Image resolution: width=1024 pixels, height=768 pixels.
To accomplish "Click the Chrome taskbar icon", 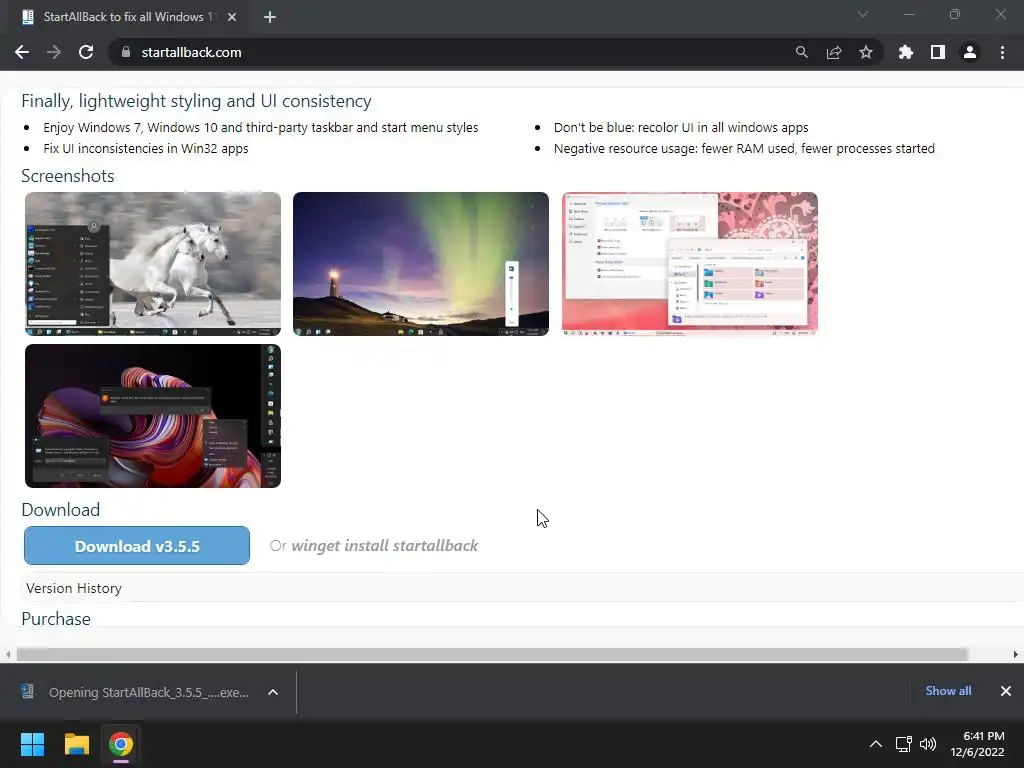I will [x=121, y=744].
